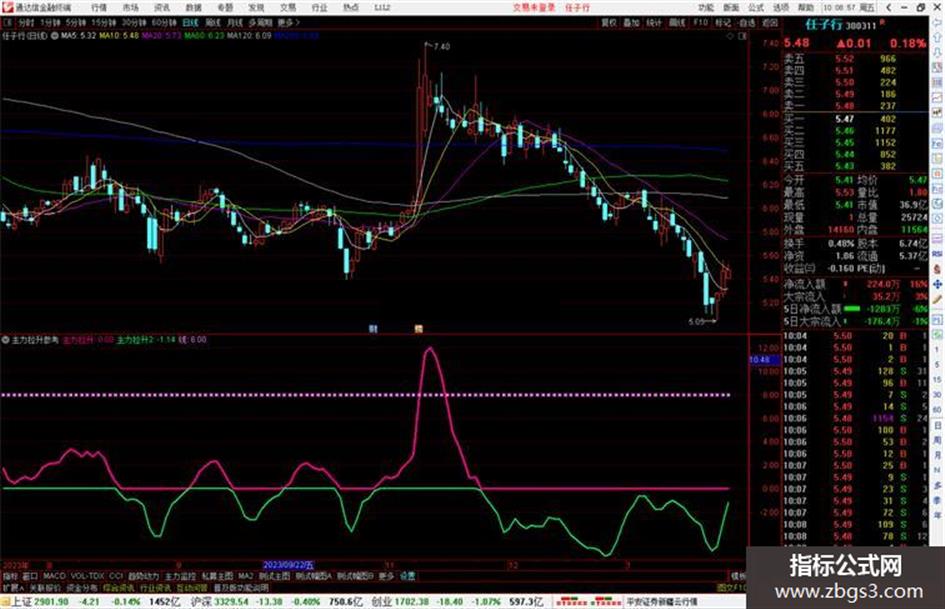Click the 标记 mark button
The image size is (945, 609).
(x=723, y=22)
